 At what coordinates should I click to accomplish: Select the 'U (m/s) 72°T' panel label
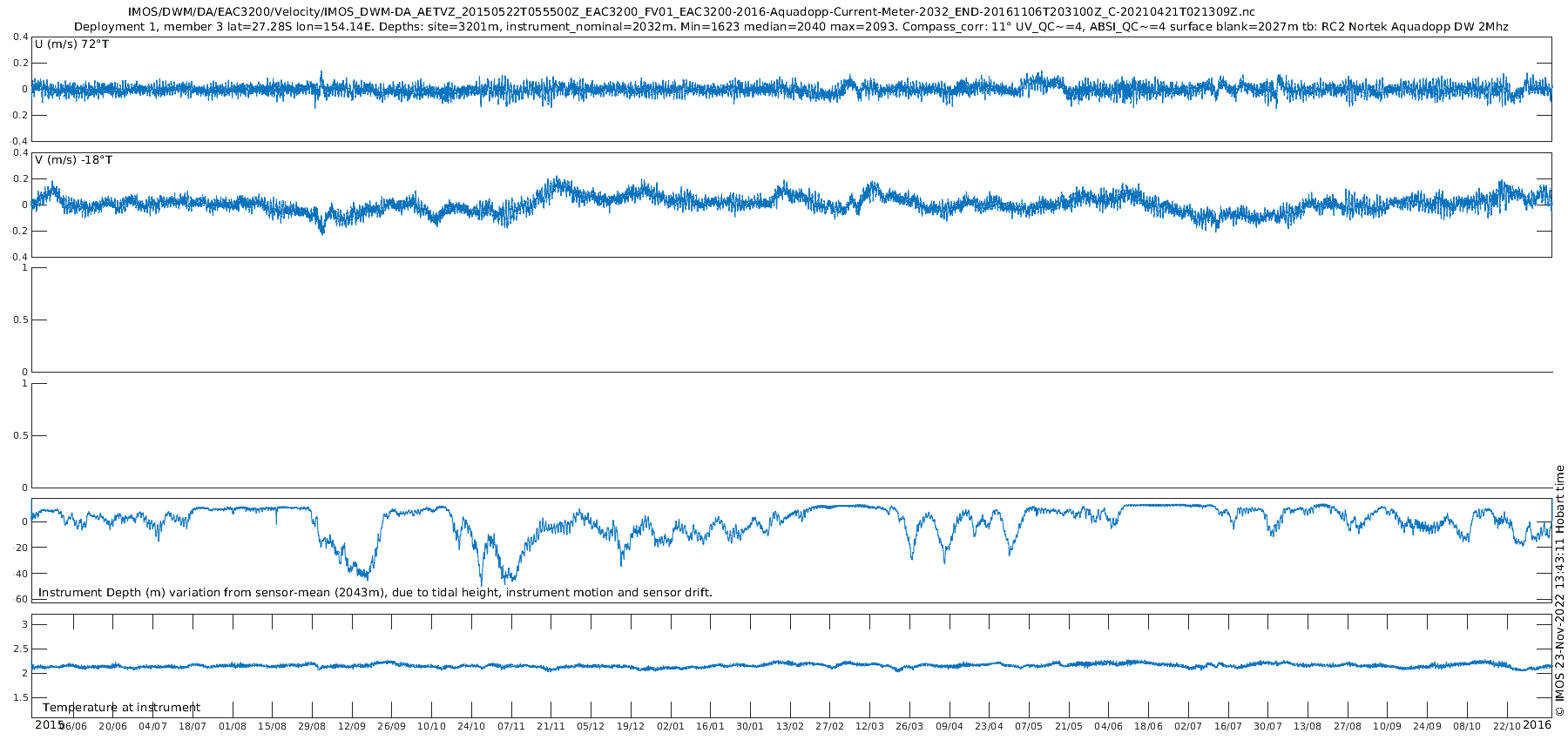coord(72,44)
